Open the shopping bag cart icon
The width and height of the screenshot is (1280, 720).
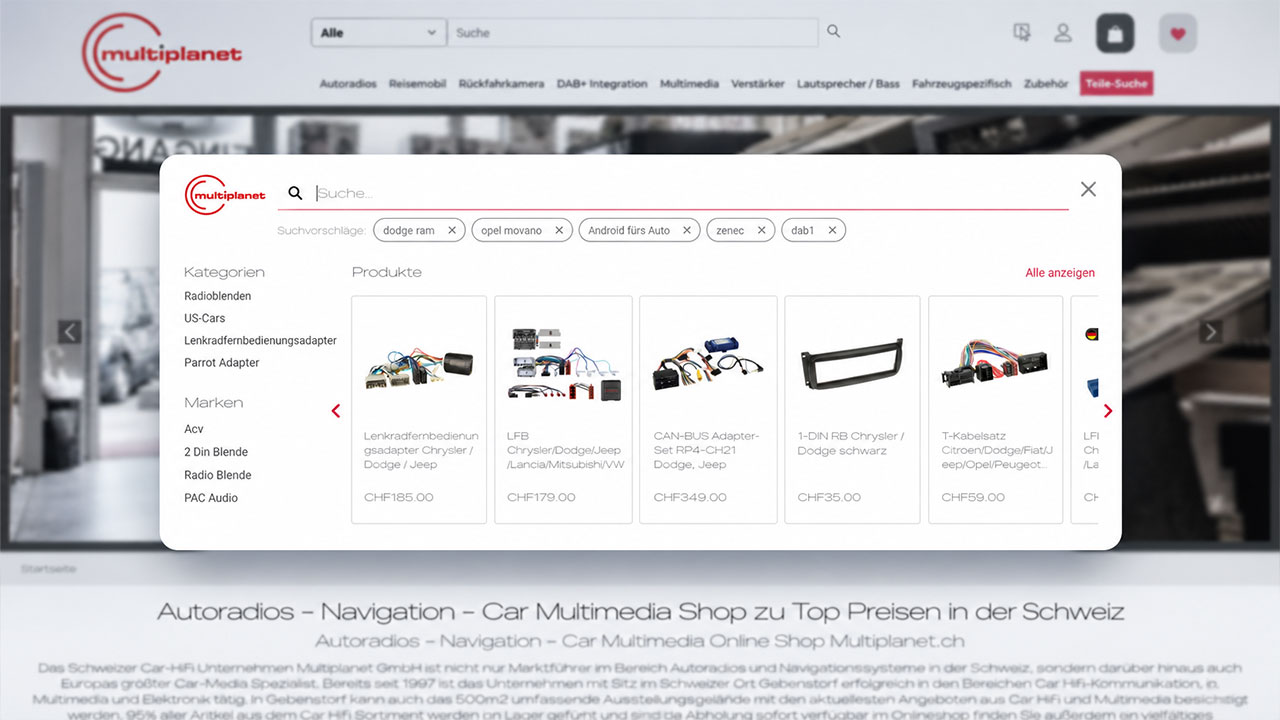[1115, 33]
